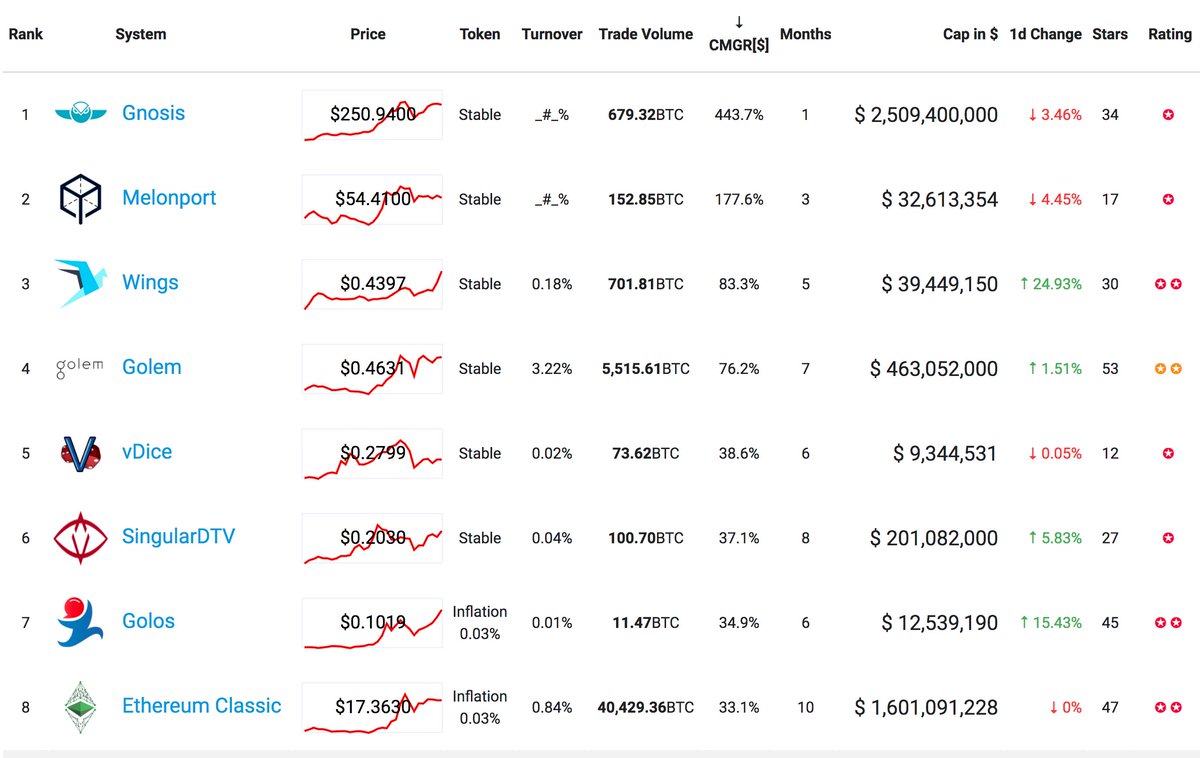Click the 443.7% CMGR value
The width and height of the screenshot is (1200, 758).
point(739,115)
